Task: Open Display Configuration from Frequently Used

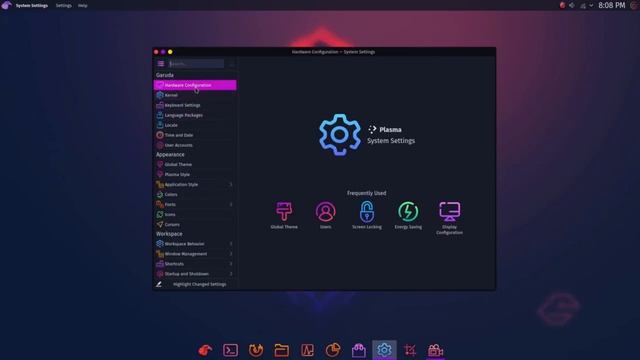Action: coord(449,218)
